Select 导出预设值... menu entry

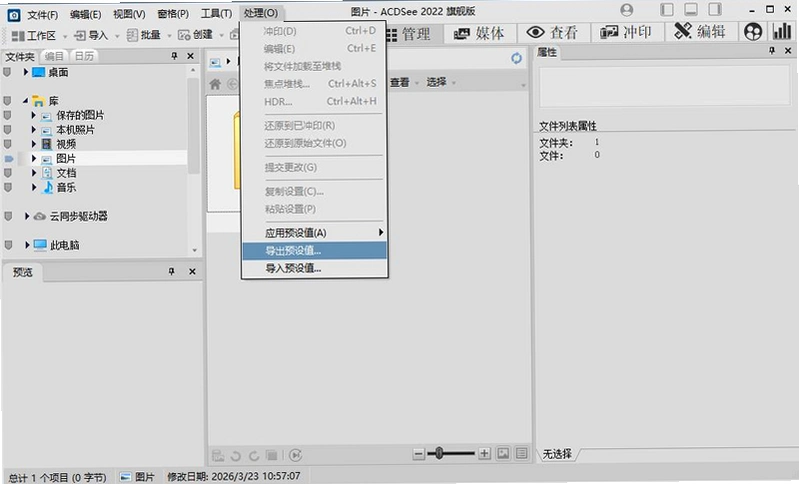point(314,251)
